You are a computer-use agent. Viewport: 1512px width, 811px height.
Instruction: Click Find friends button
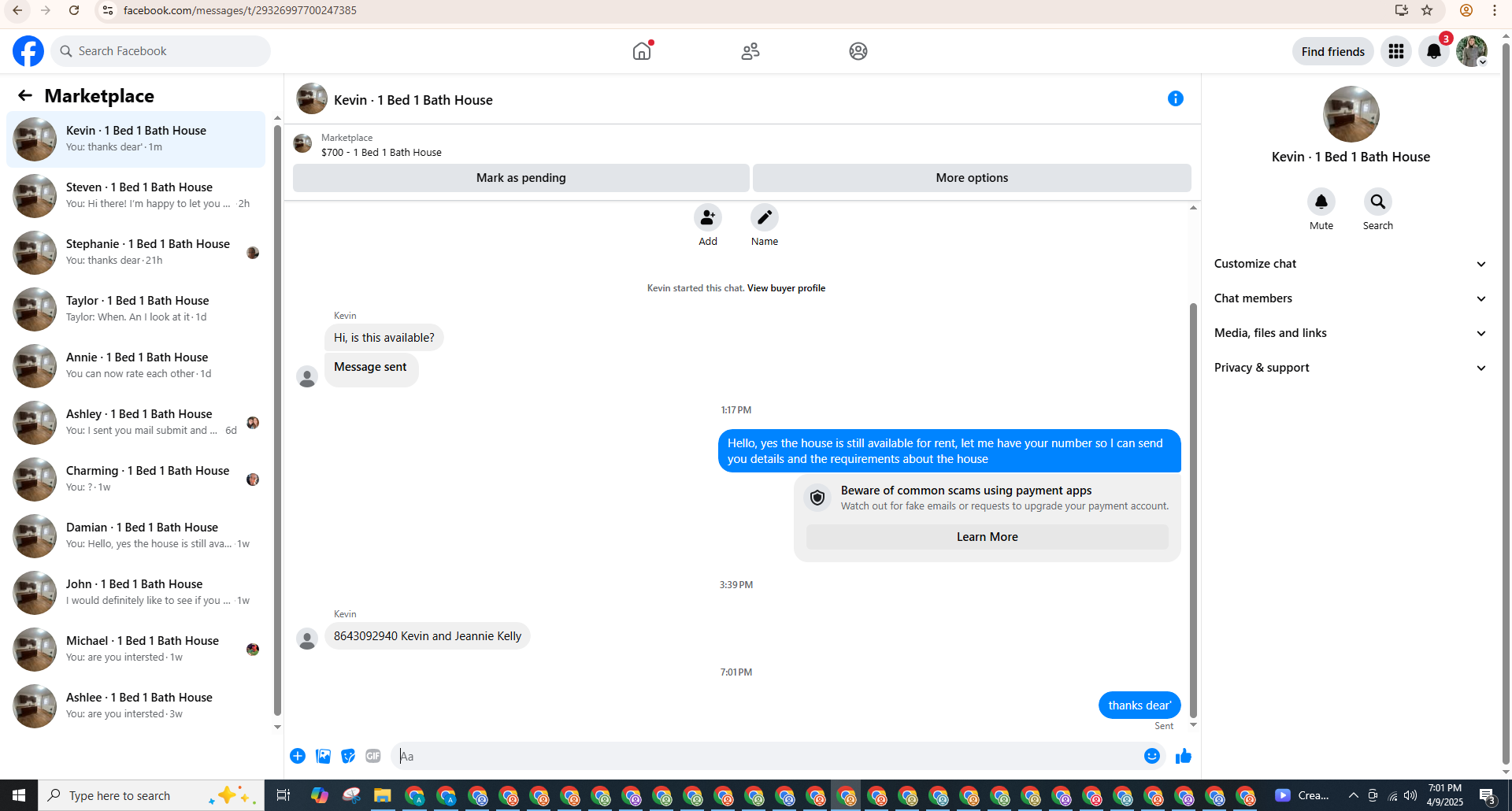click(1332, 51)
